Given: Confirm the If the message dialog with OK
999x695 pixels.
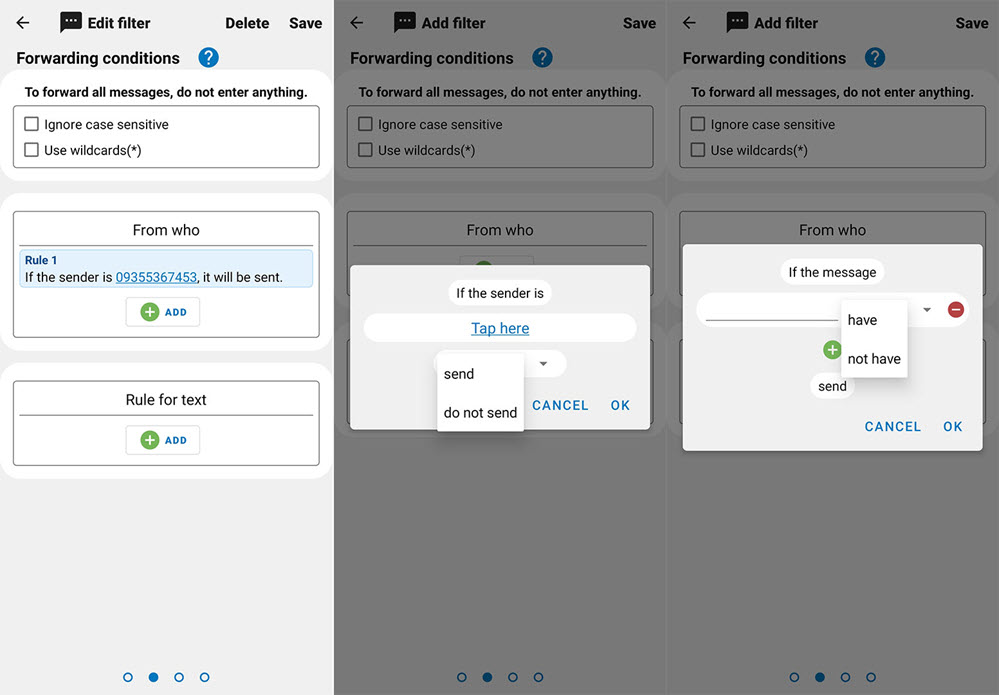Looking at the screenshot, I should 952,427.
